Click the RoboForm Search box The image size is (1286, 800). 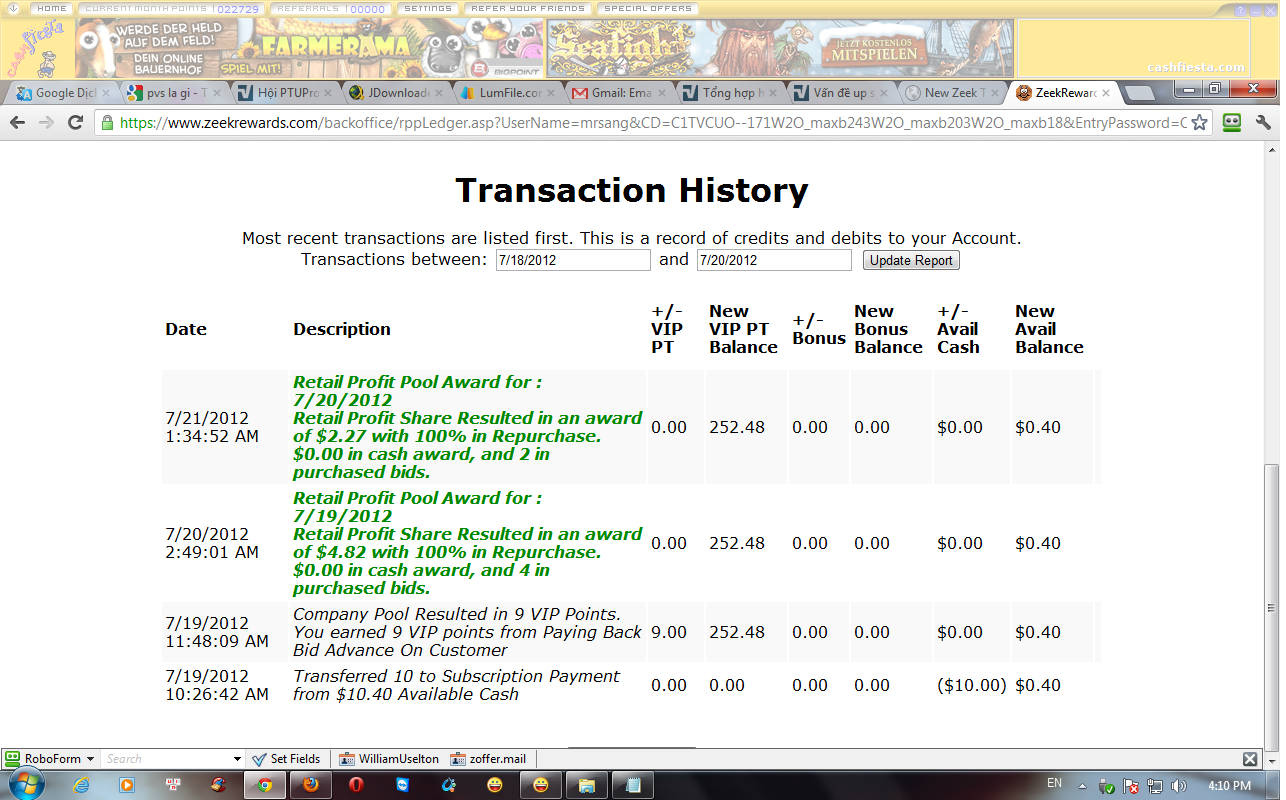pyautogui.click(x=166, y=759)
